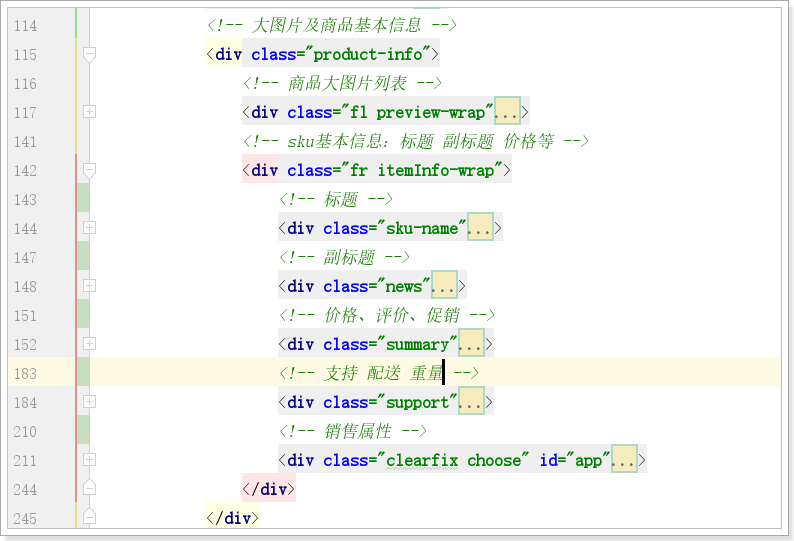Screen dimensions: 794x541
Task: Click the "product-info" class value
Action: (x=371, y=54)
